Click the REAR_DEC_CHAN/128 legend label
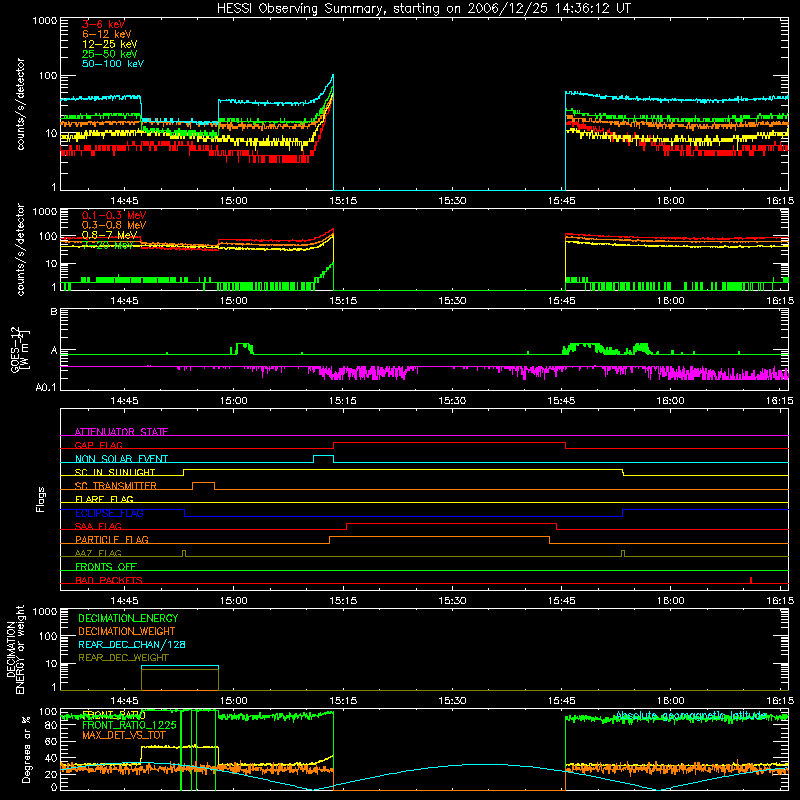The width and height of the screenshot is (800, 800). tap(132, 645)
